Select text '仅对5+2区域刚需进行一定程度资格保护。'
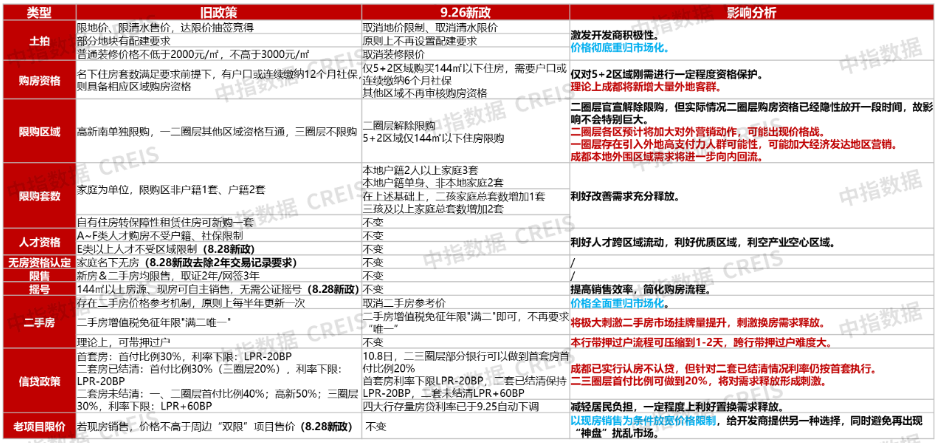This screenshot has width=938, height=443. coord(666,75)
